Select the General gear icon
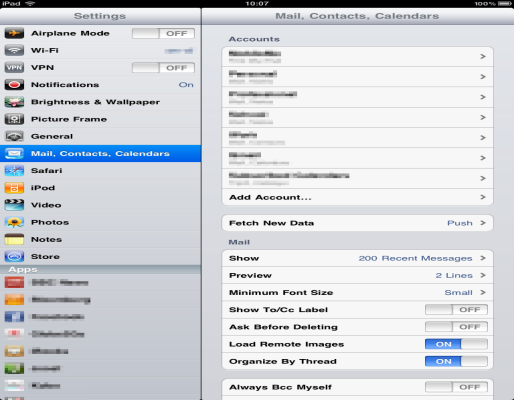This screenshot has width=514, height=400. [x=14, y=136]
